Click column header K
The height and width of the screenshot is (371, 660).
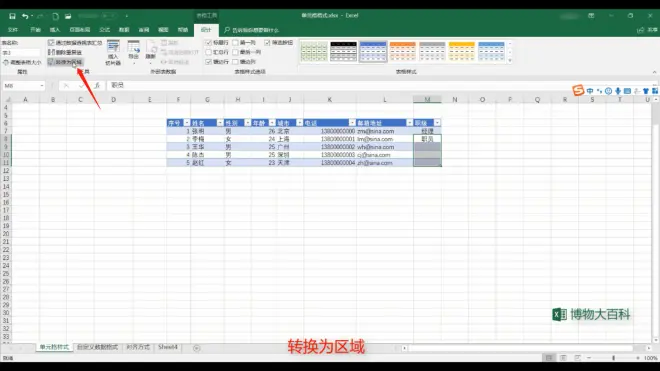330,100
